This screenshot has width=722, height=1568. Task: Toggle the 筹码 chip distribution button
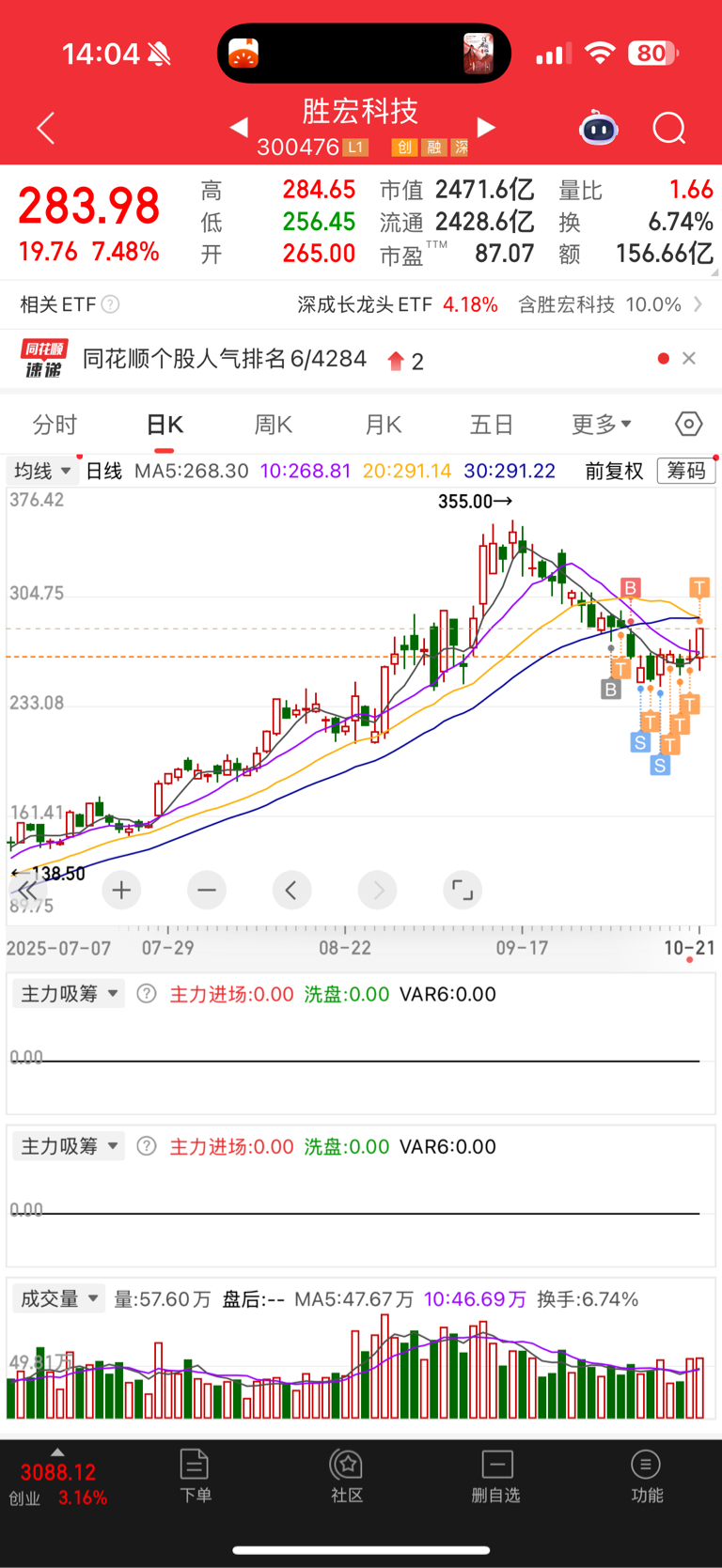click(x=686, y=471)
